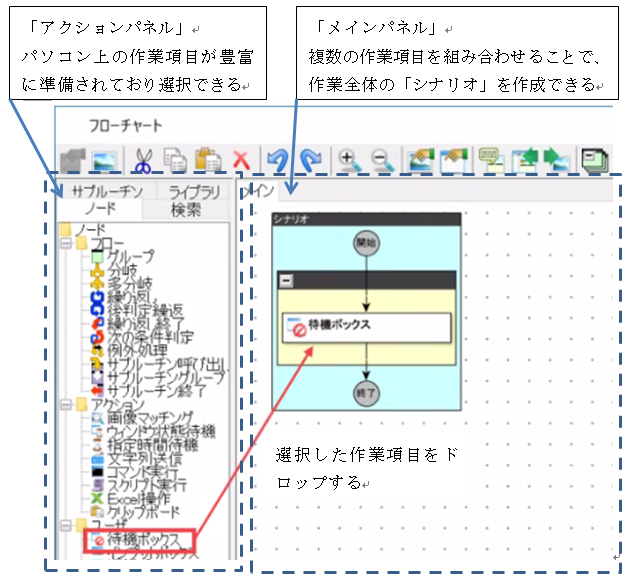The image size is (639, 585).
Task: Select the サブルーチン終了 node item
Action: click(149, 391)
